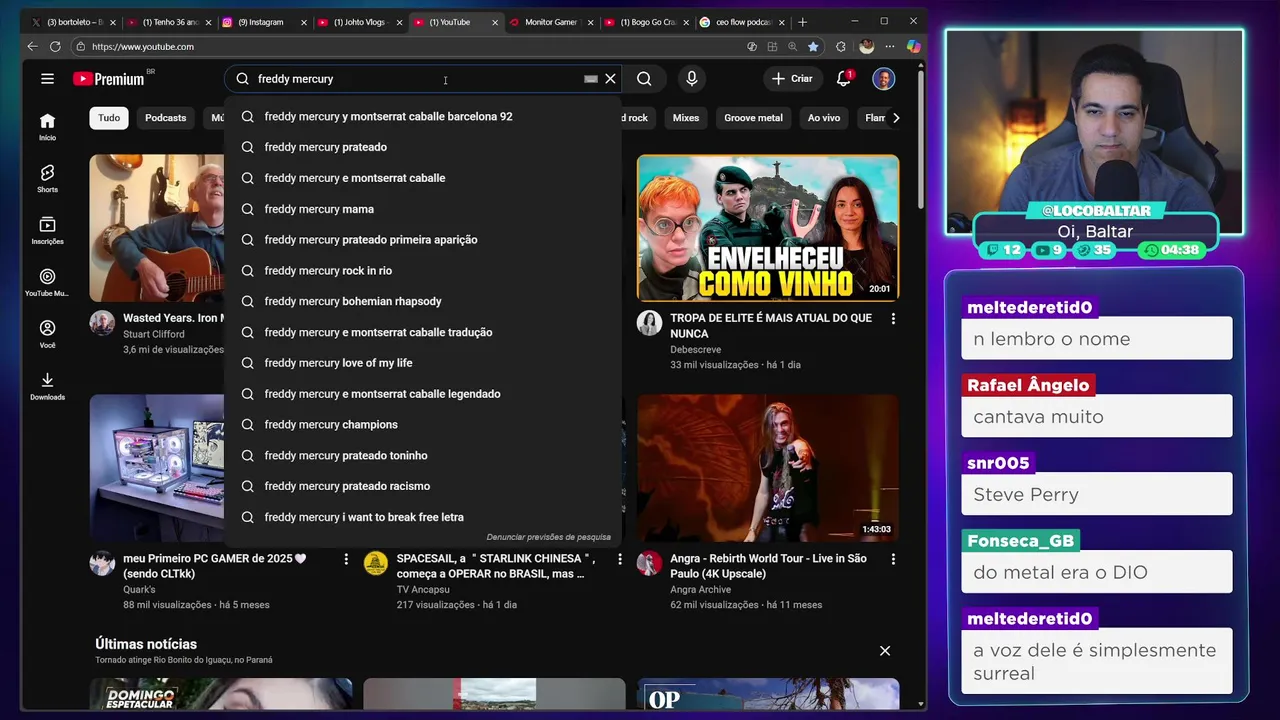Choose suggestion 'freddy mercury e montserrat caballe legendado'
The height and width of the screenshot is (720, 1280).
pyautogui.click(x=423, y=394)
